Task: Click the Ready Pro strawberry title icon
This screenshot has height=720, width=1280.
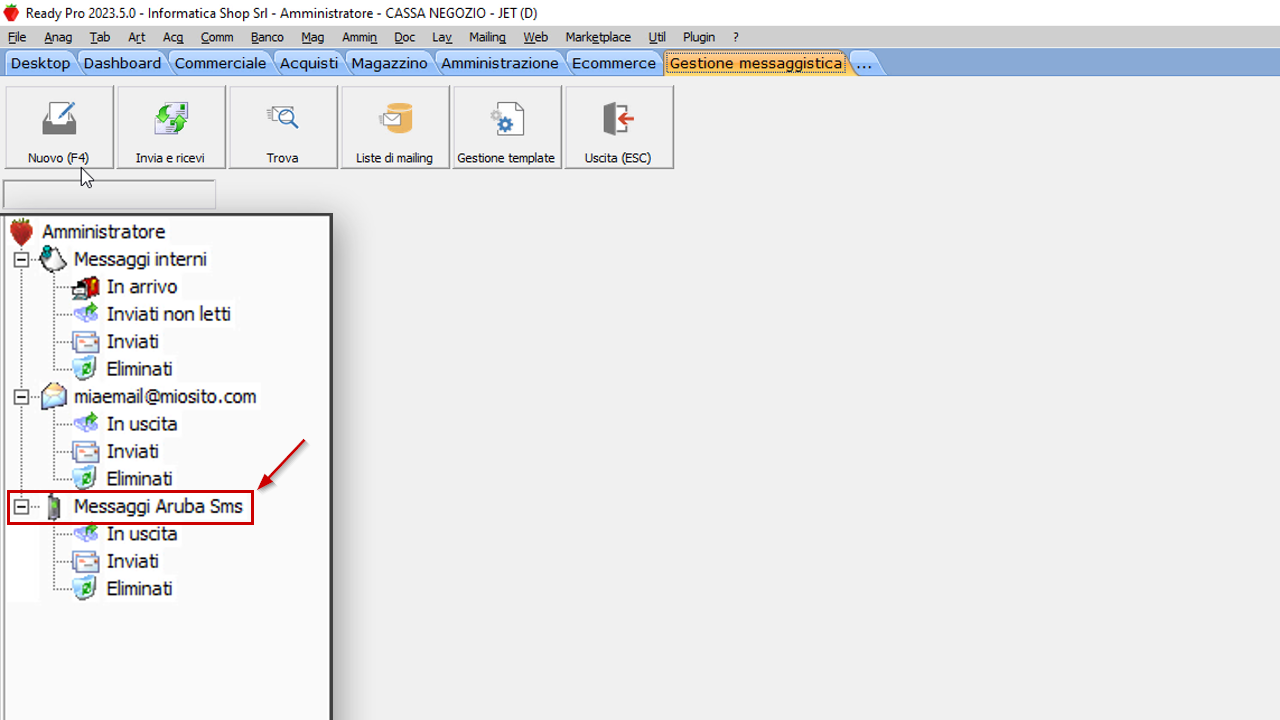Action: pyautogui.click(x=11, y=12)
